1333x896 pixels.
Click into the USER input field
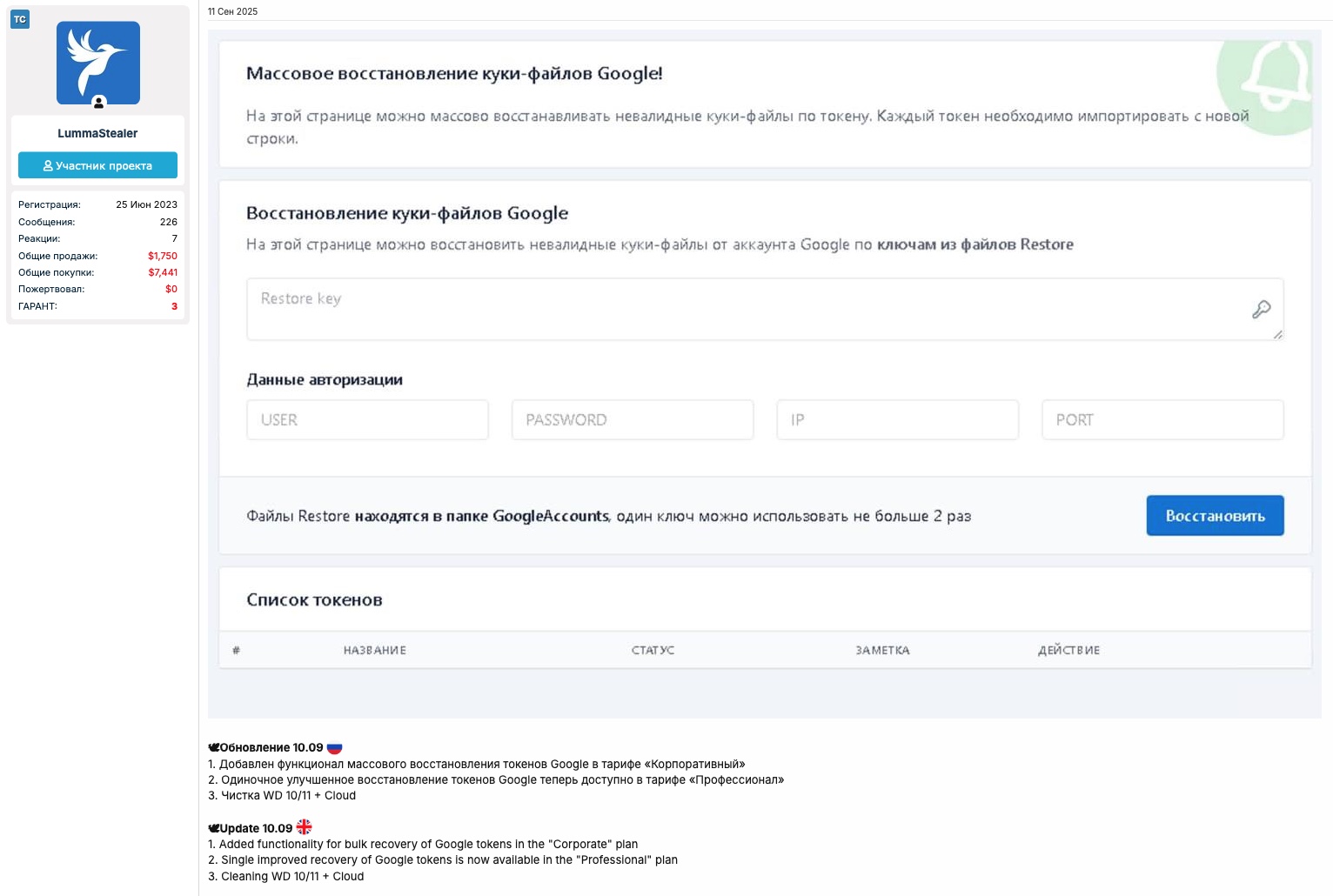pos(367,420)
